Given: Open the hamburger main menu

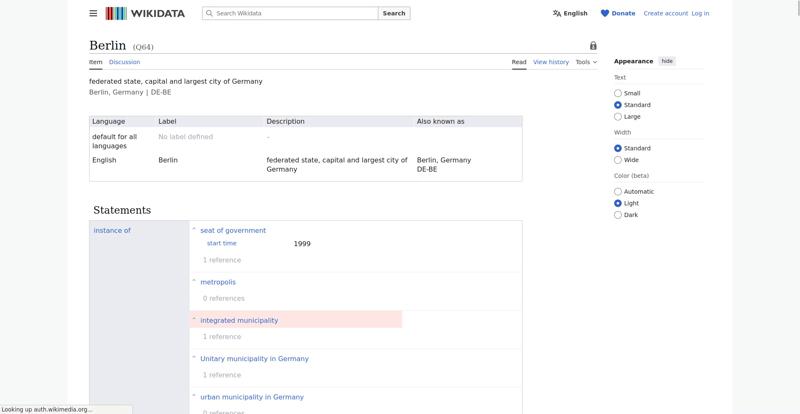Looking at the screenshot, I should pyautogui.click(x=93, y=13).
